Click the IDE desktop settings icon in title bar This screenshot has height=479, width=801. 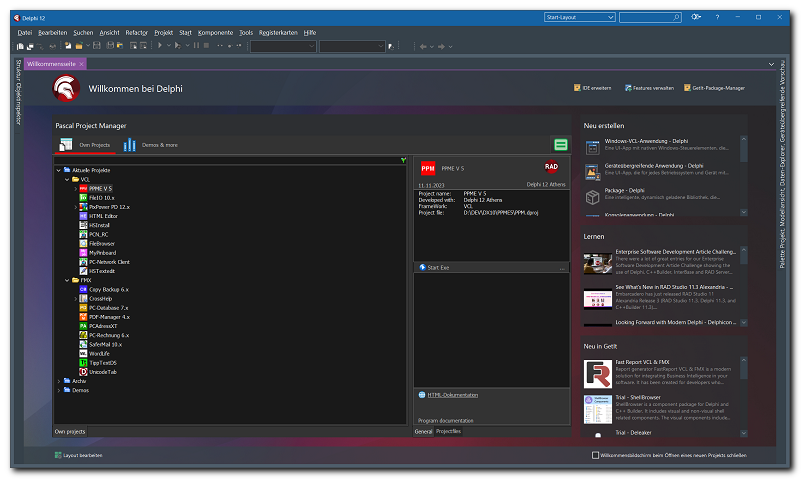click(x=696, y=17)
